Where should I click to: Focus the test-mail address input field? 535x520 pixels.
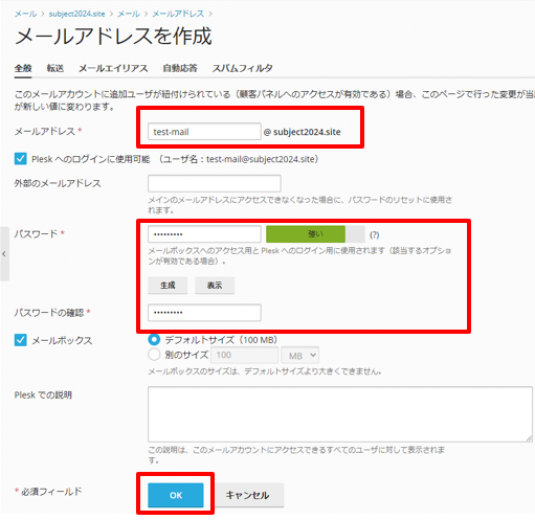tap(204, 132)
